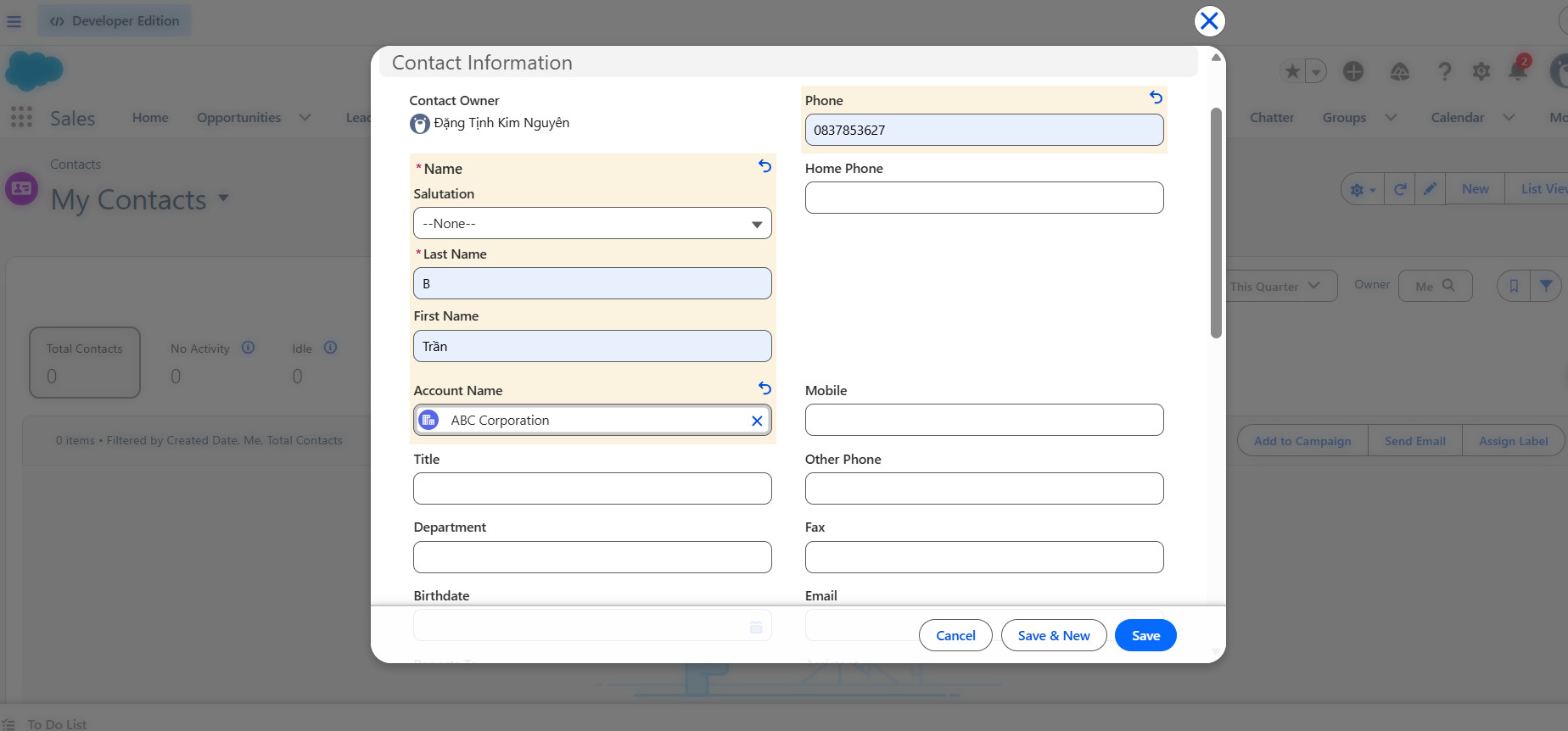Save the contact with the Save button

coord(1145,635)
